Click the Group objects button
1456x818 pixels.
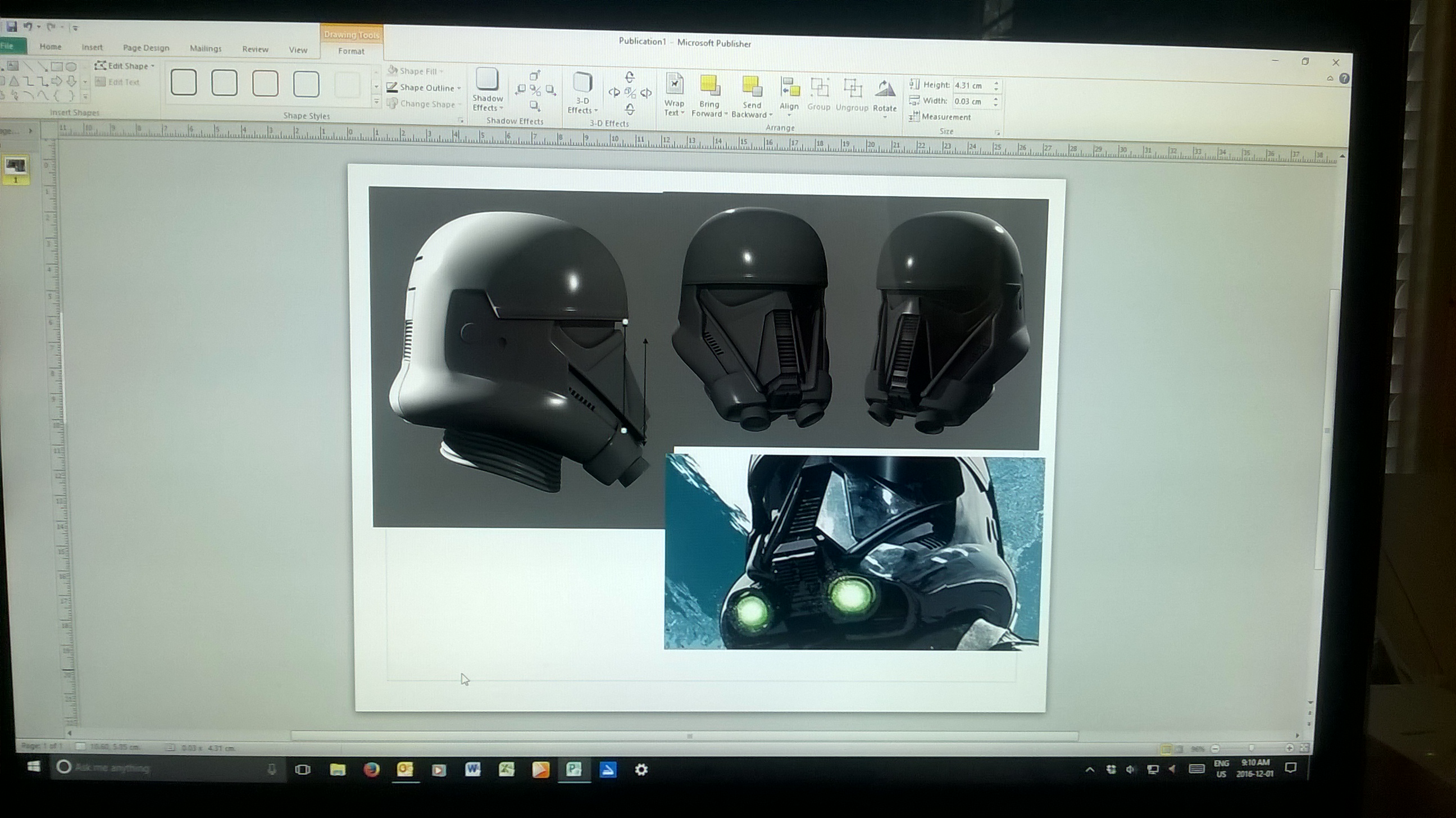(x=819, y=94)
